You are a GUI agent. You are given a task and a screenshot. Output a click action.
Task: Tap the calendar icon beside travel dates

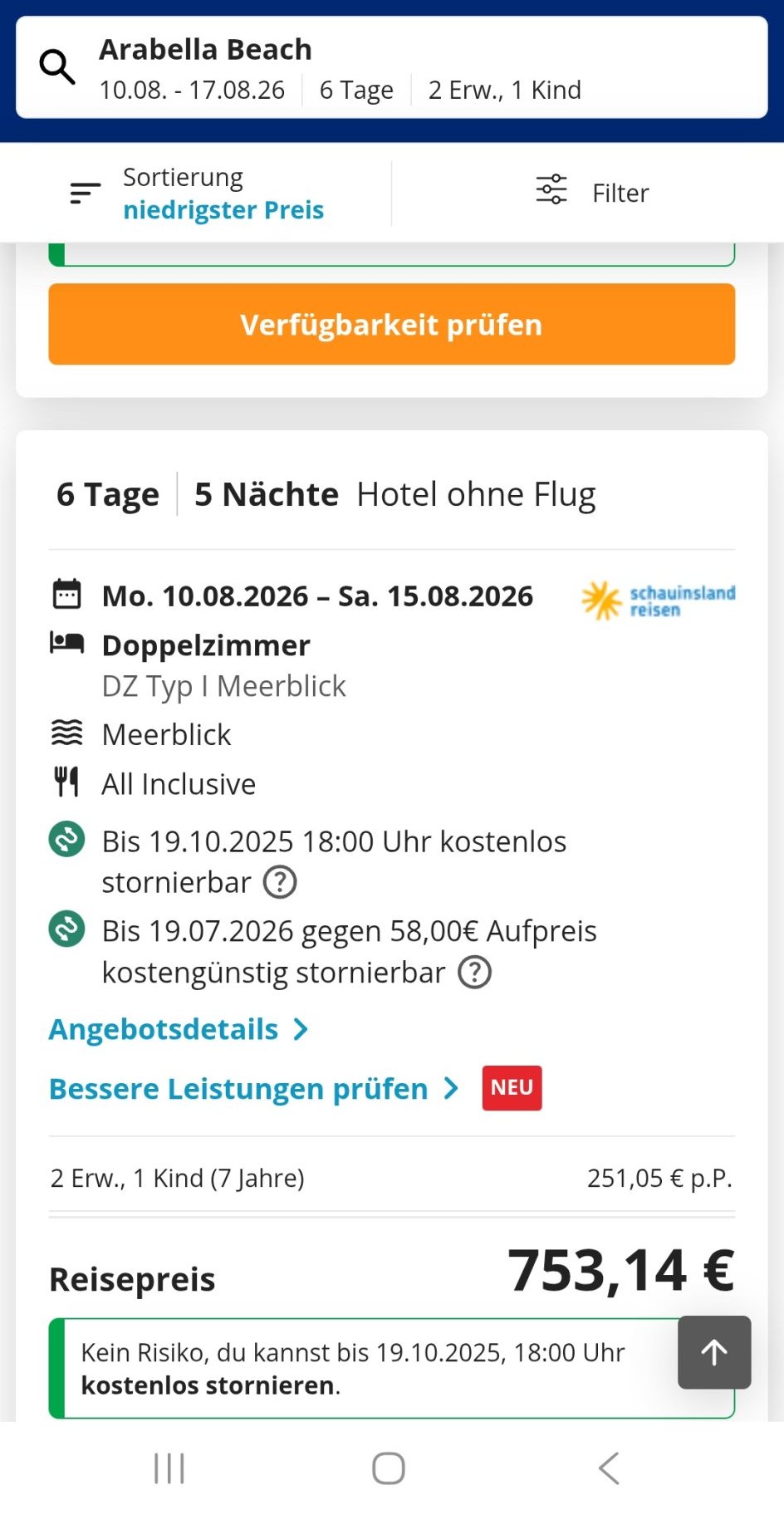click(66, 595)
